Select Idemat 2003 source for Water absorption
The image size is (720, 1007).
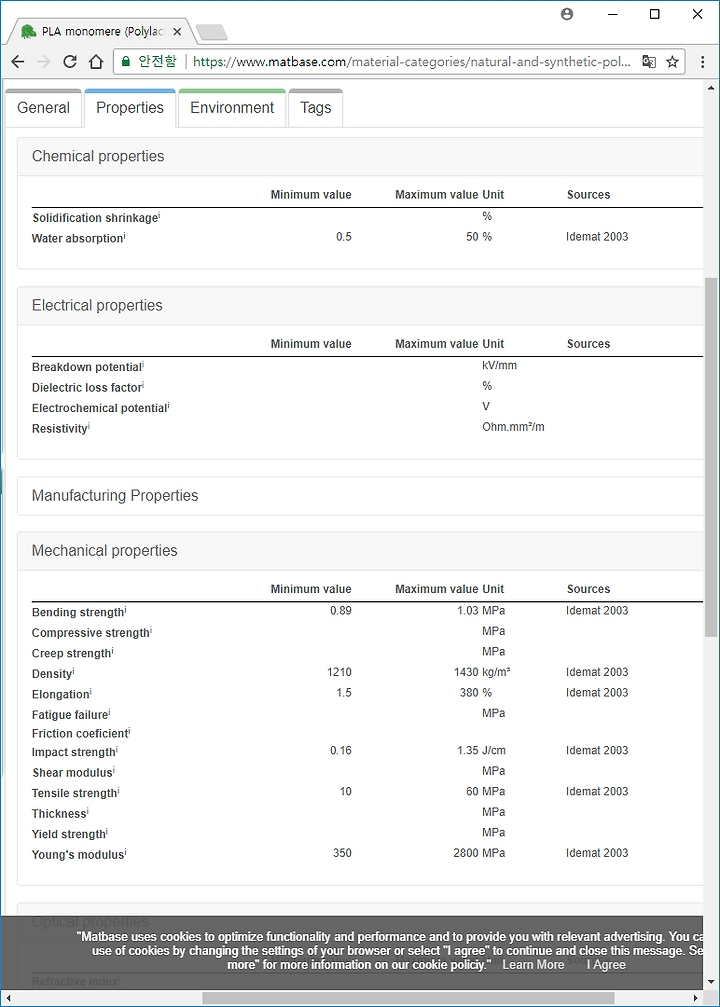point(597,237)
